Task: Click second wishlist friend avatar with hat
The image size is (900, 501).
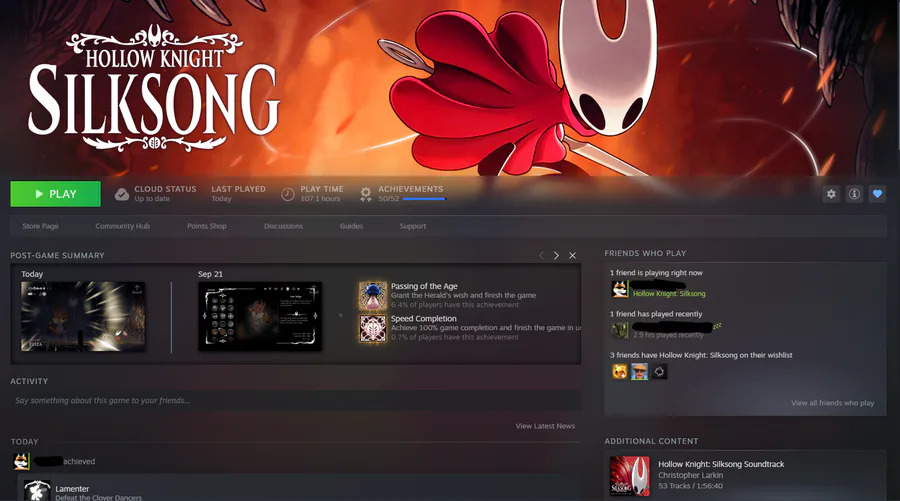Action: coord(639,371)
